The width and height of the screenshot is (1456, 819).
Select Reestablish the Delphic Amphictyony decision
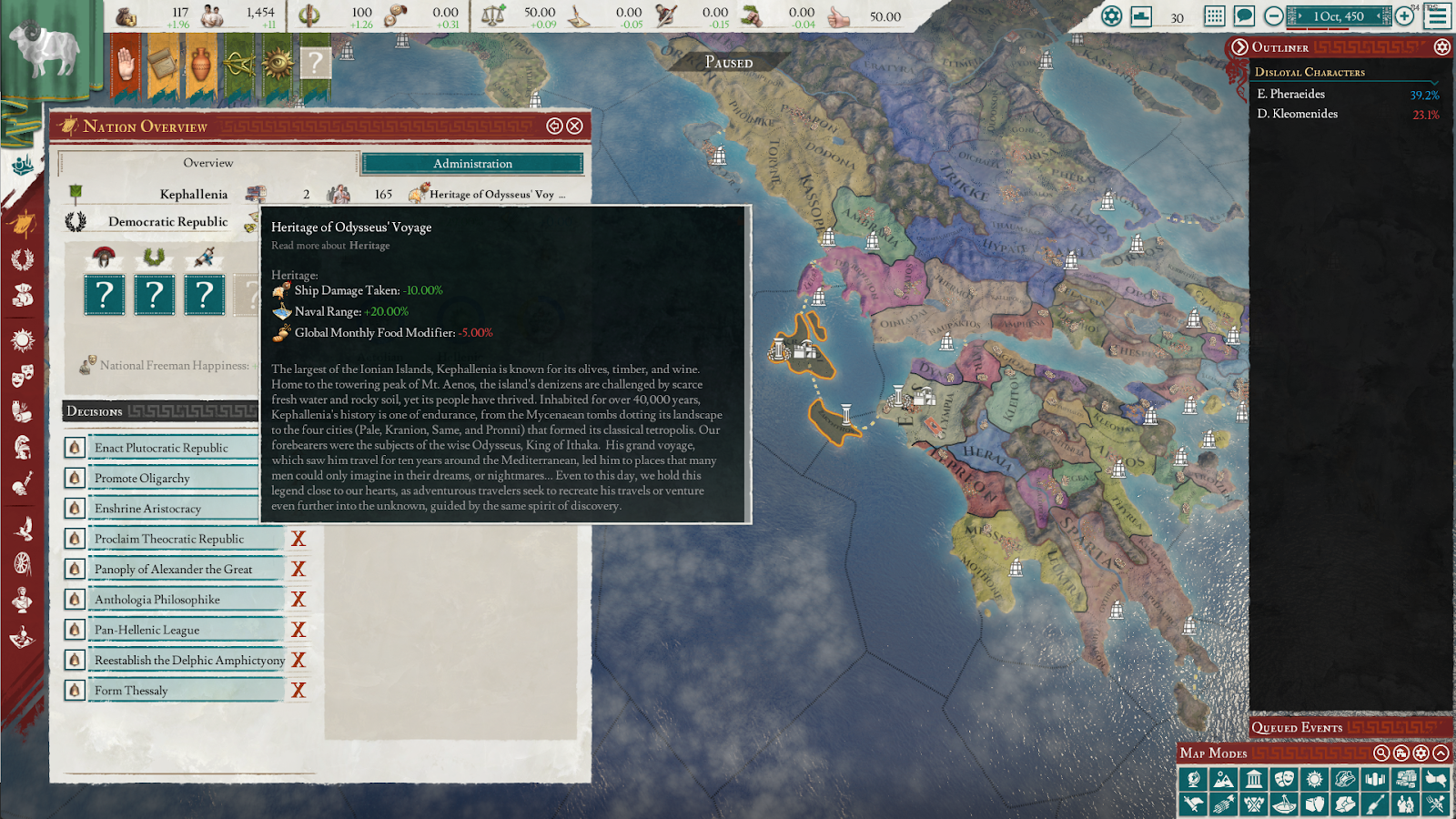tap(186, 660)
